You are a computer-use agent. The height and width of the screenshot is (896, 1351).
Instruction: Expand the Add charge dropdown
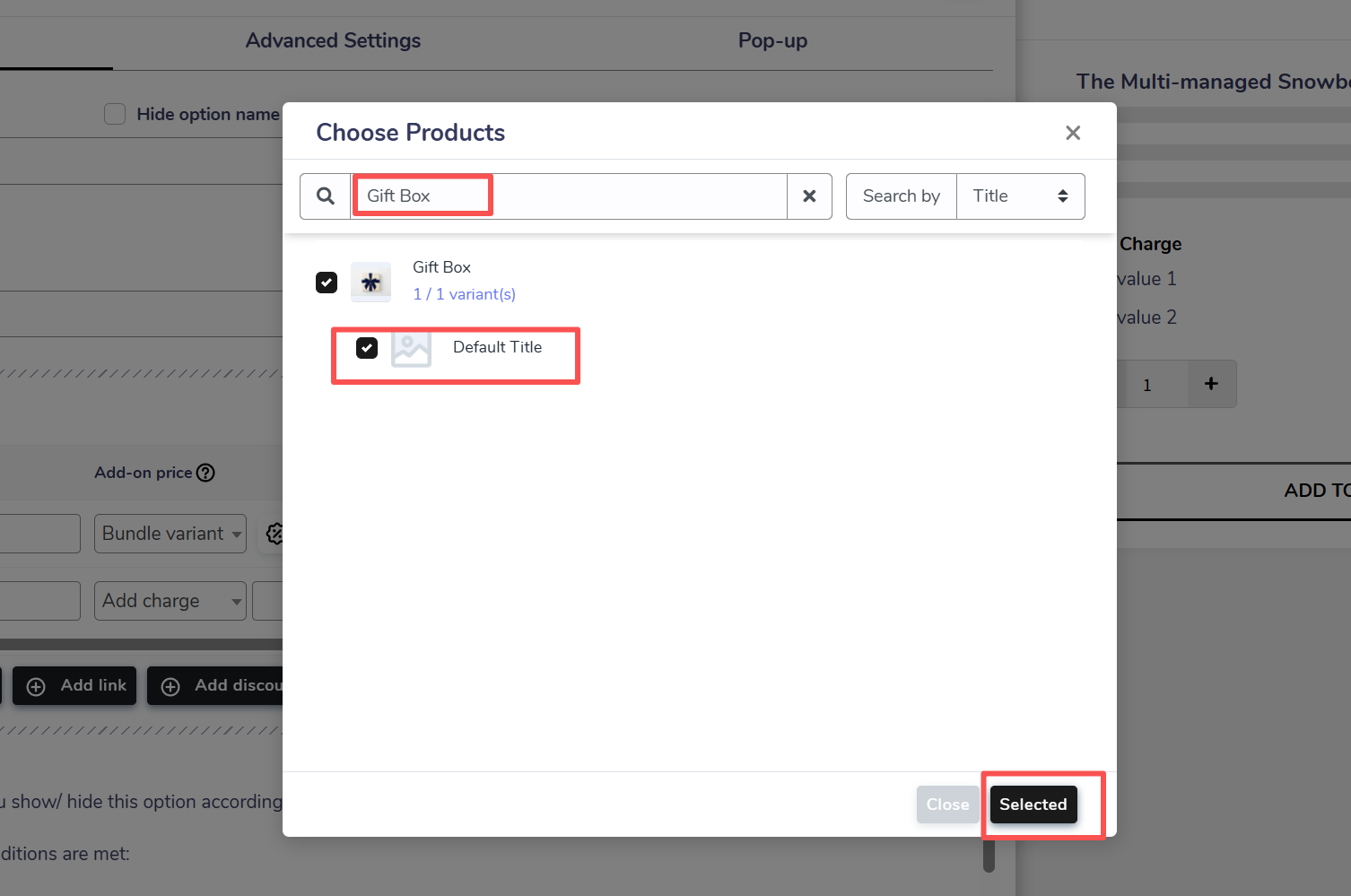click(170, 601)
